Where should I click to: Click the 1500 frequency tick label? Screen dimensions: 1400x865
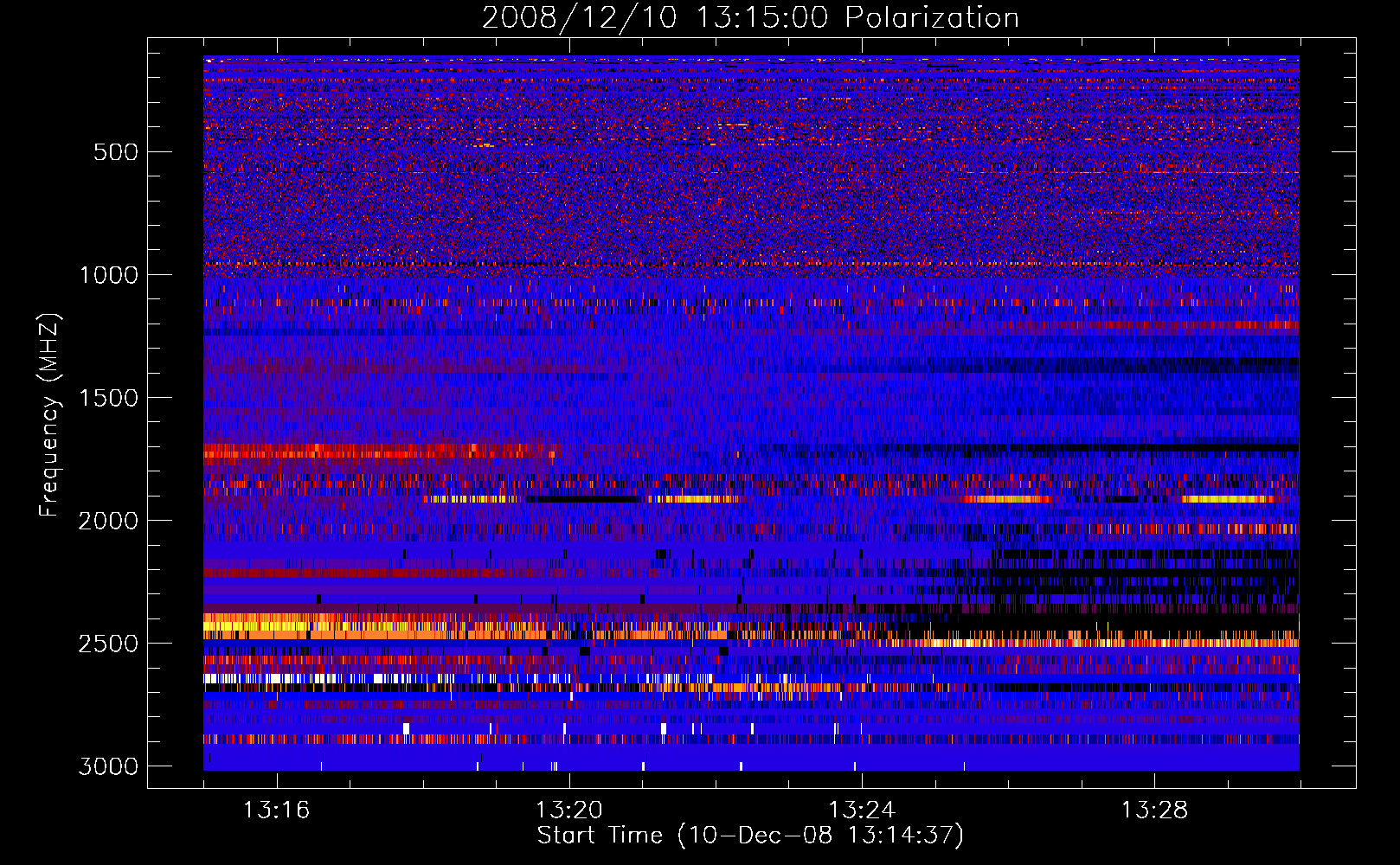[108, 398]
